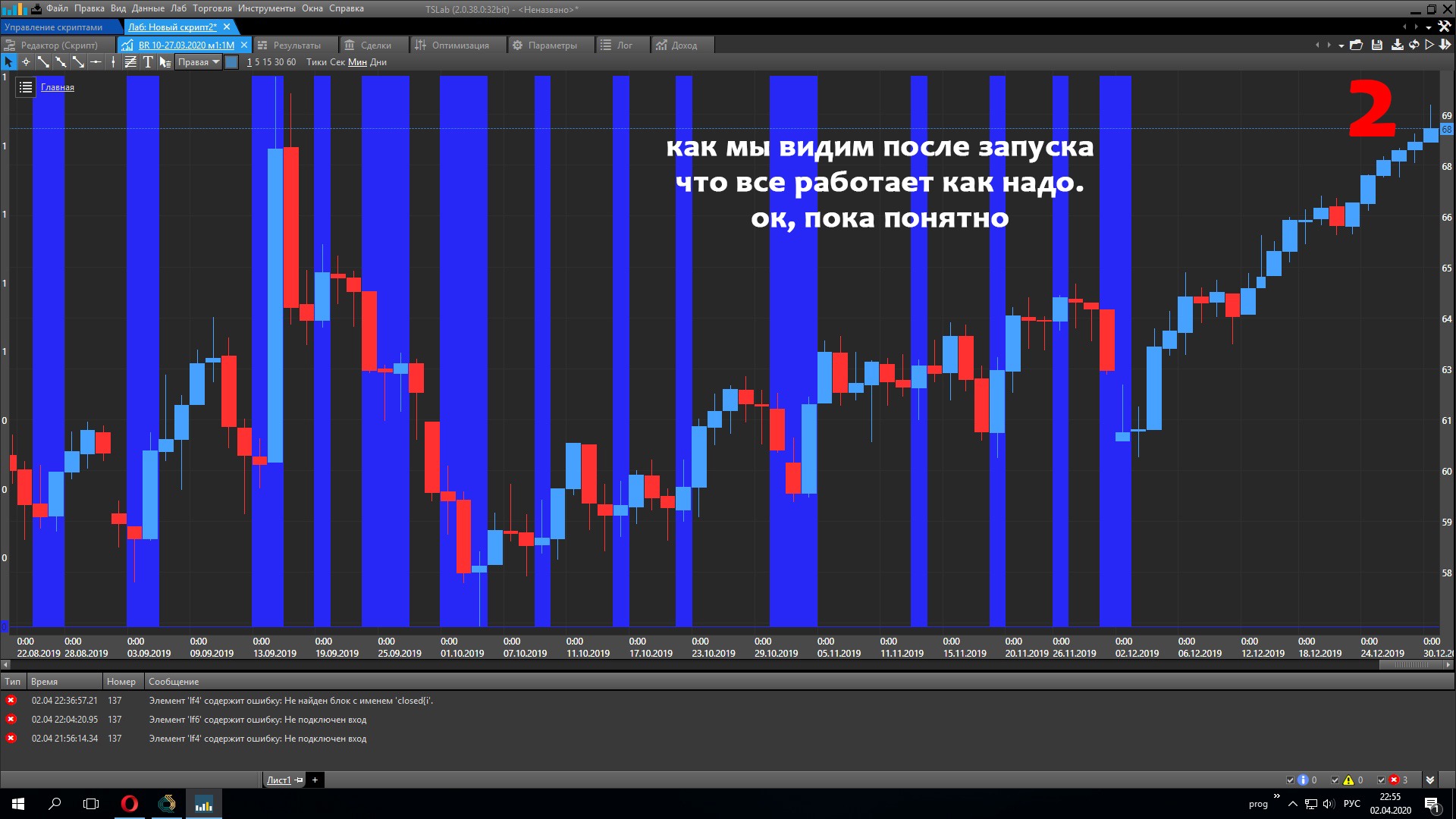Select the Дни timeframe button
This screenshot has width=1456, height=819.
(378, 62)
